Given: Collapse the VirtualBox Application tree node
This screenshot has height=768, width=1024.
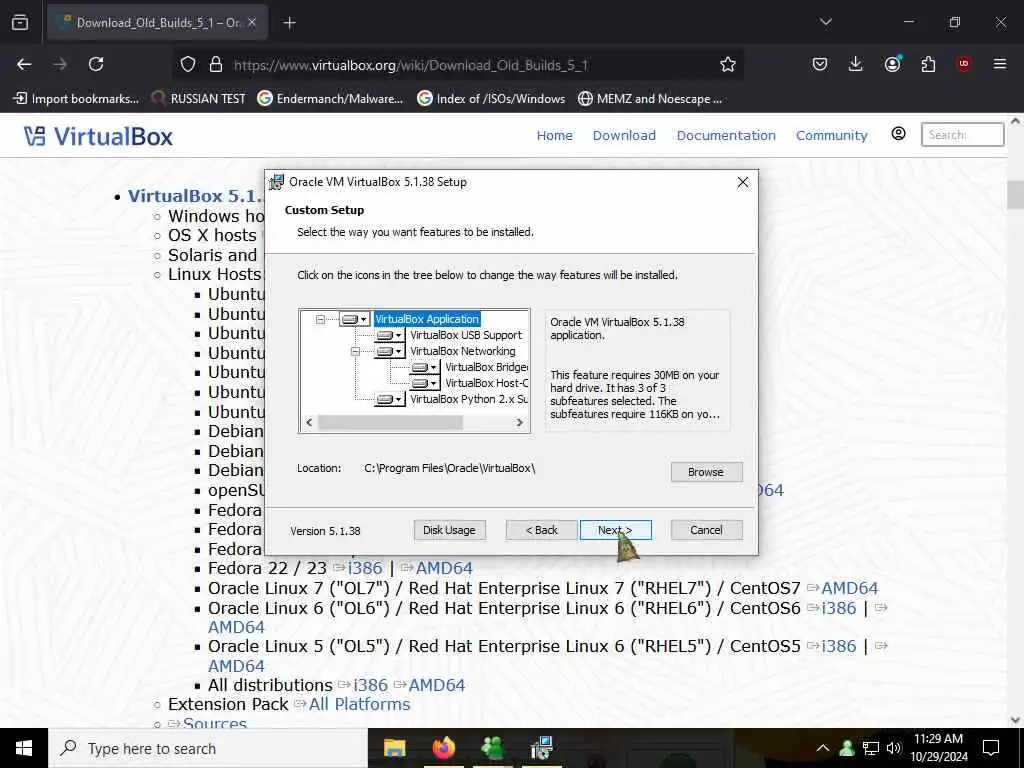Looking at the screenshot, I should [x=320, y=319].
